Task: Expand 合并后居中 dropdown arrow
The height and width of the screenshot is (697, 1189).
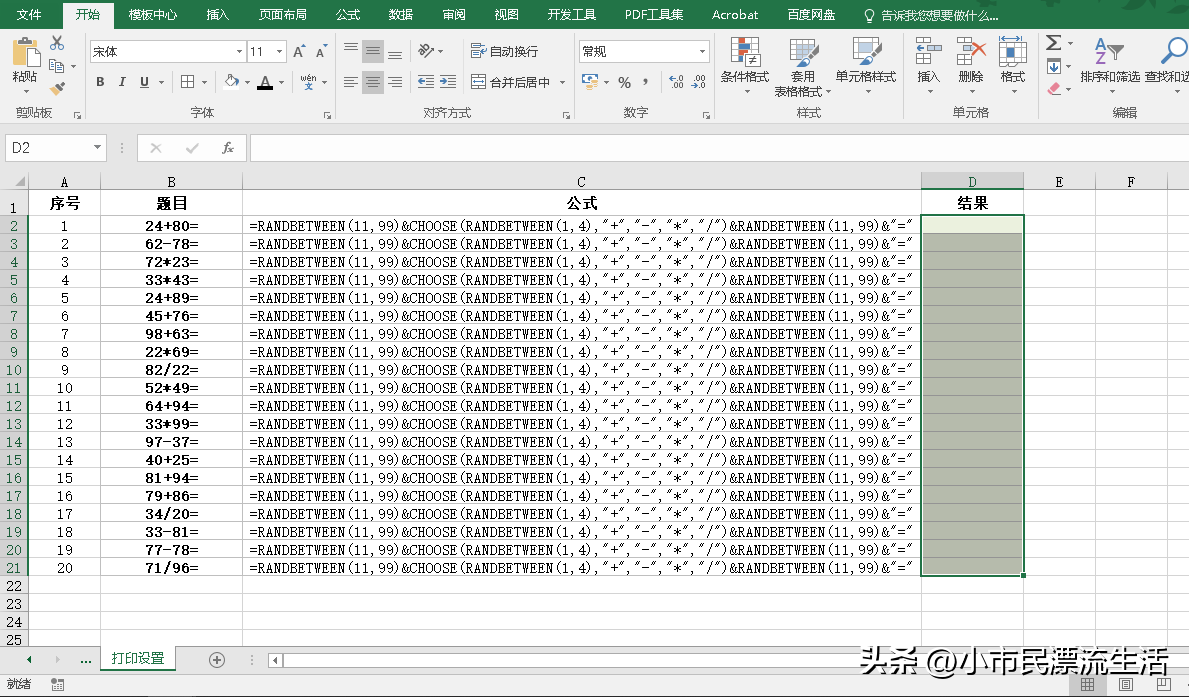Action: [563, 82]
